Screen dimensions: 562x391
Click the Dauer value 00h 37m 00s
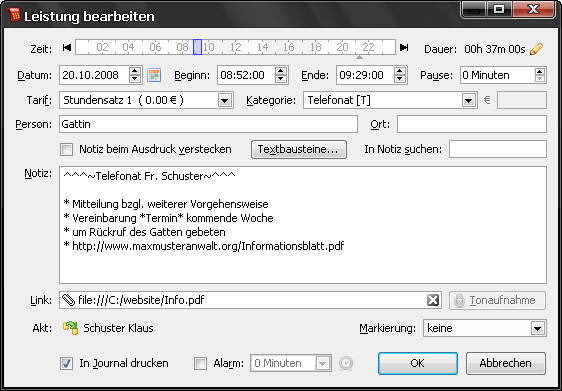[495, 49]
